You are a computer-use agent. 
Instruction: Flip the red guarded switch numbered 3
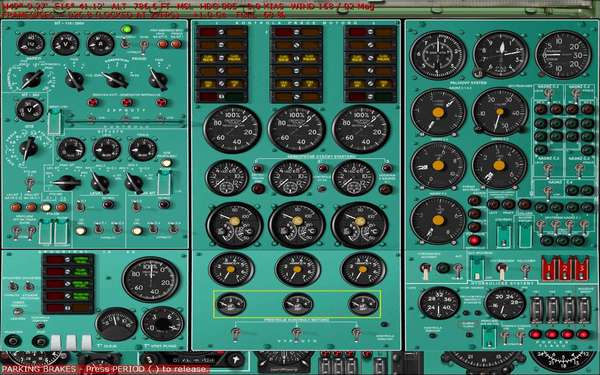point(581,269)
